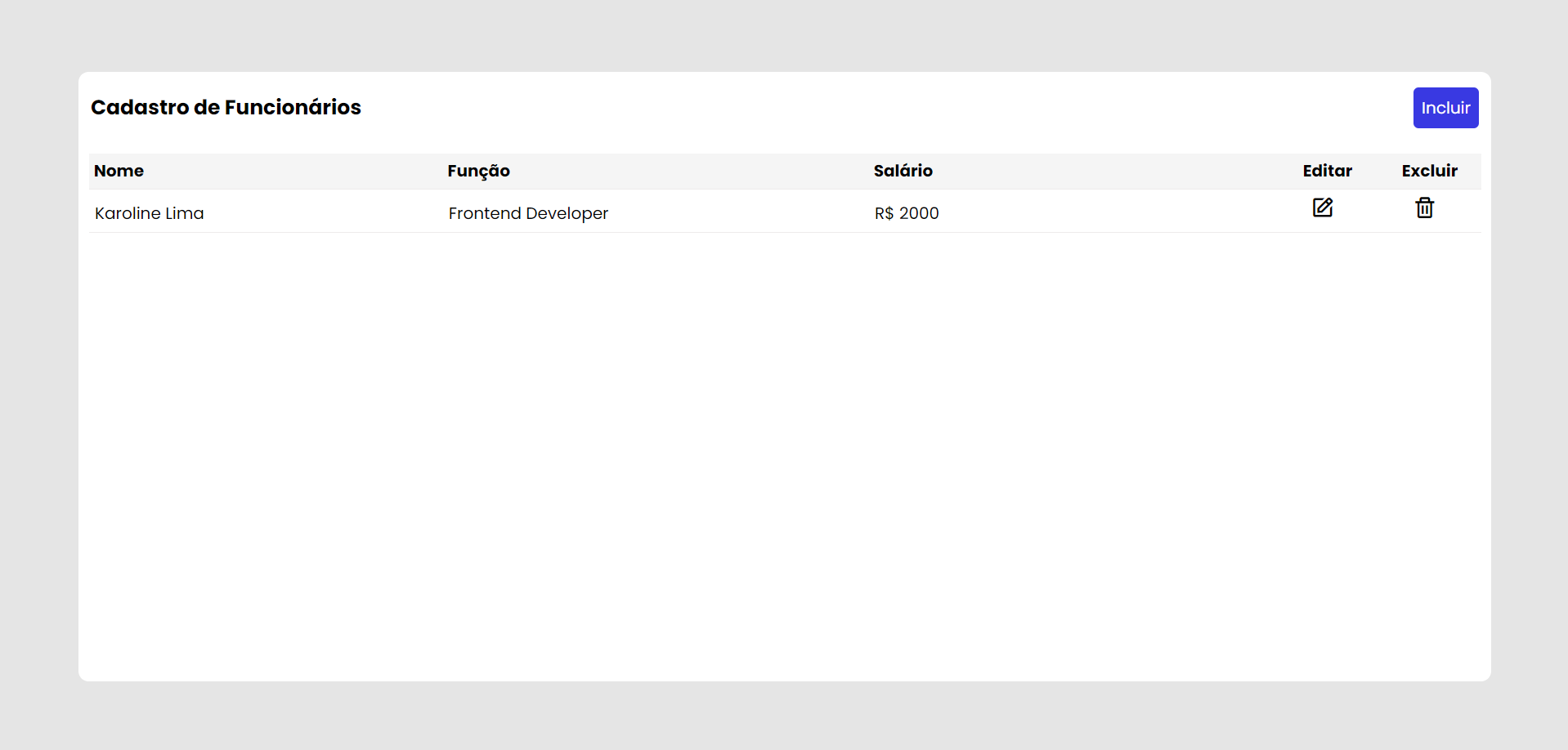
Task: Click the Salário column header
Action: click(x=903, y=171)
